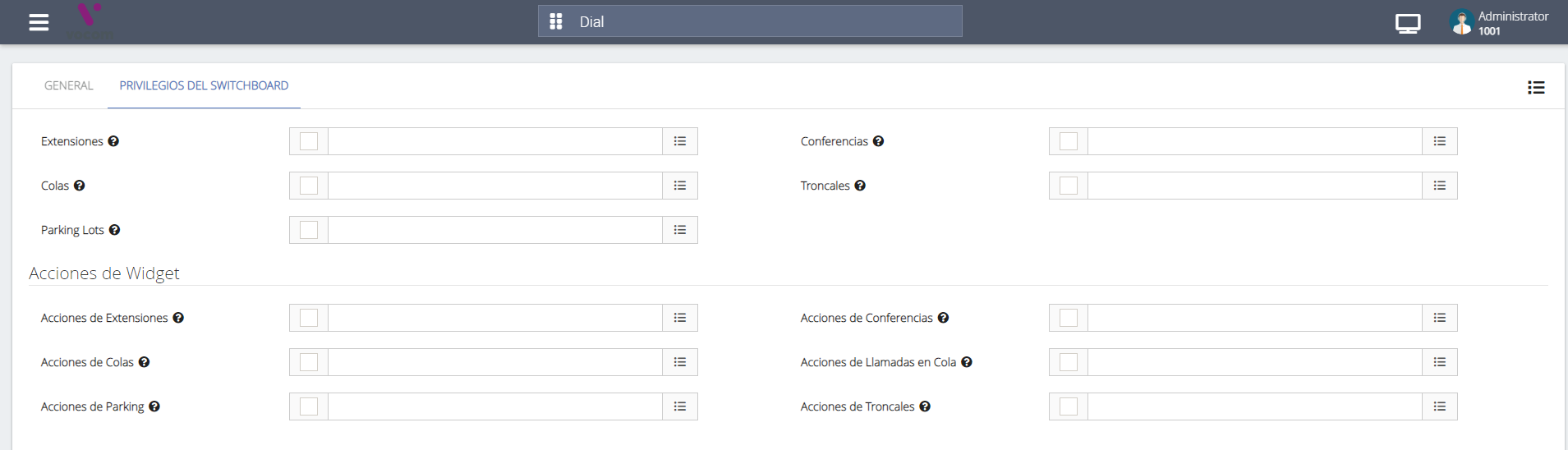Show help for Acciones de Parking
The height and width of the screenshot is (450, 1568).
154,406
